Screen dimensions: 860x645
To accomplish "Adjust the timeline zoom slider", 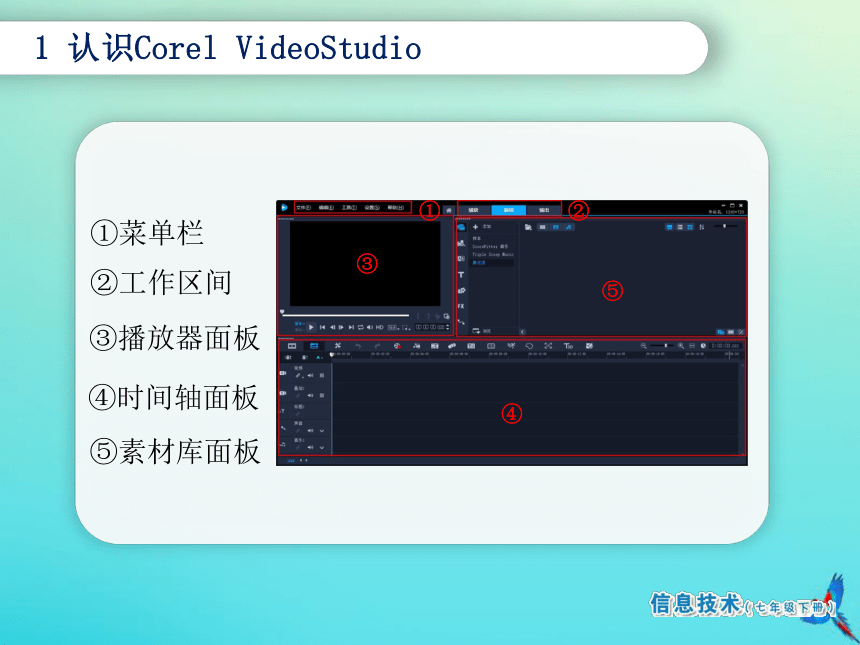I will pyautogui.click(x=662, y=346).
